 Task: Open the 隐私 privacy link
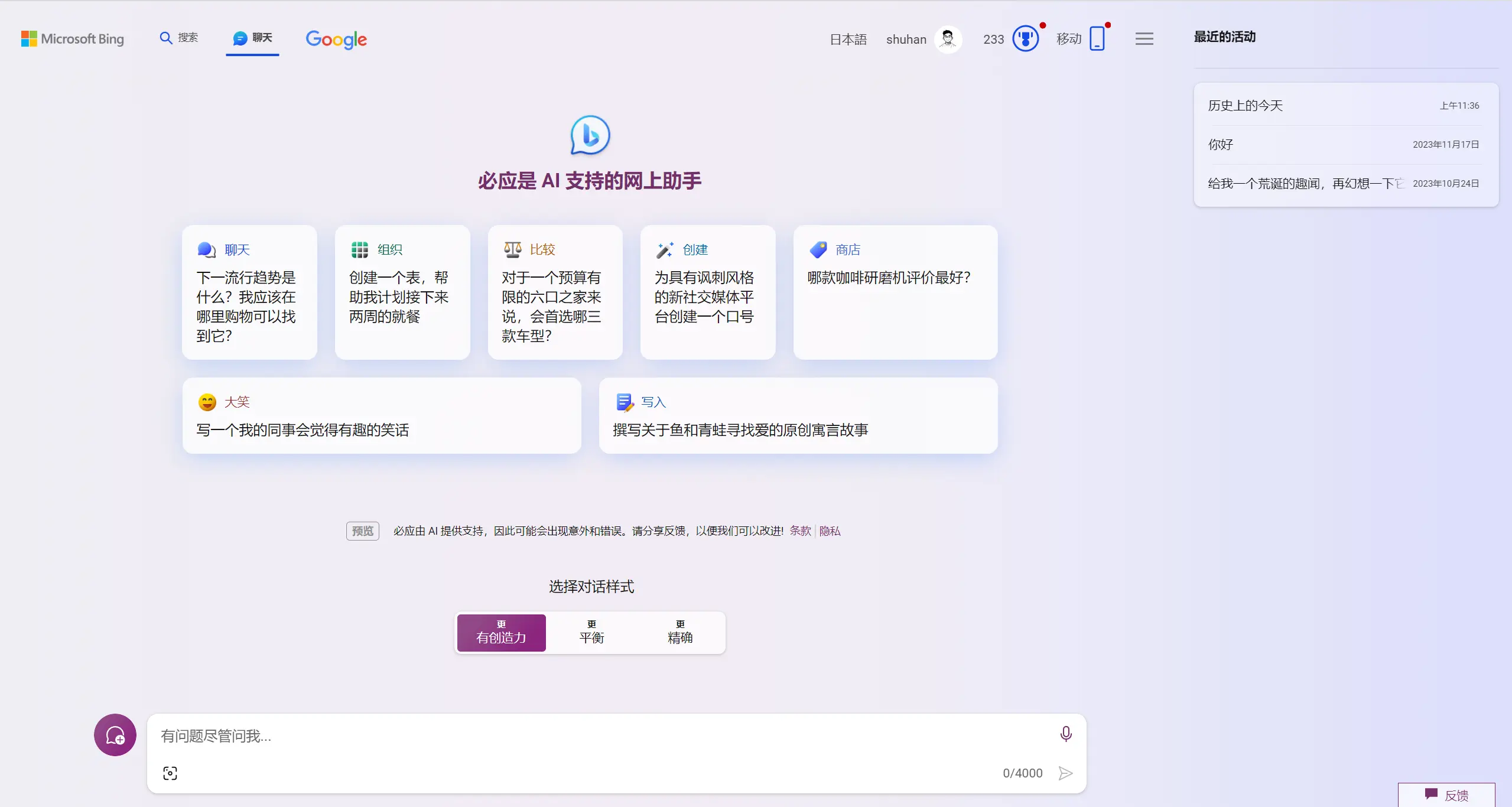[830, 531]
